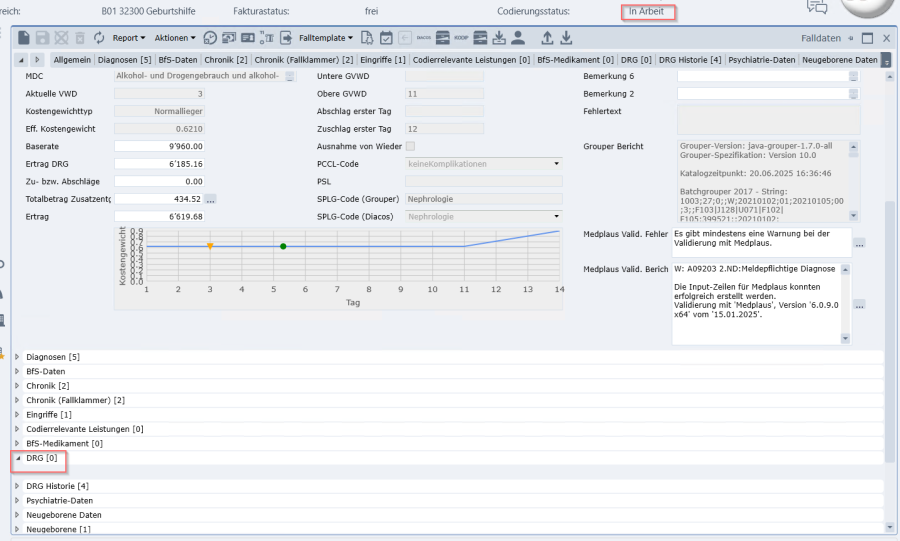Click the Baserate input field
This screenshot has width=900, height=541.
(x=160, y=146)
